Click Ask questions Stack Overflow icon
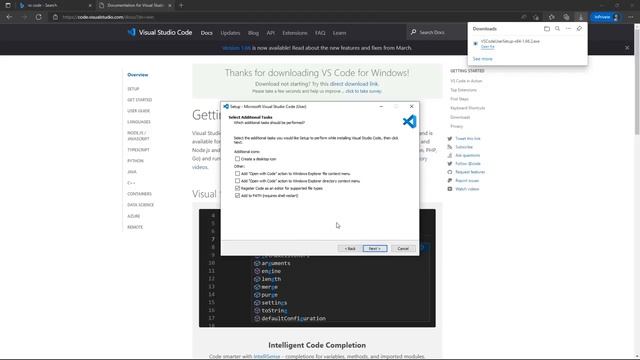The image size is (640, 360). click(x=450, y=156)
